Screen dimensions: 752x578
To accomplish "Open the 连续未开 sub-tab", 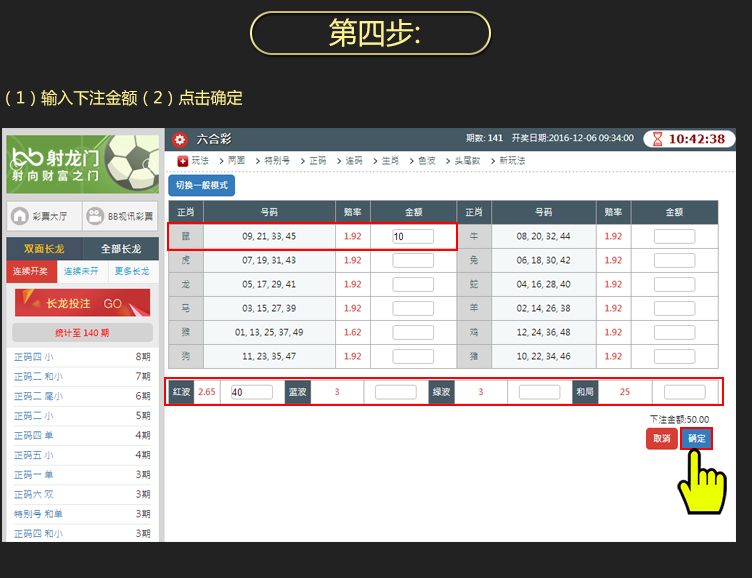I will (82, 272).
